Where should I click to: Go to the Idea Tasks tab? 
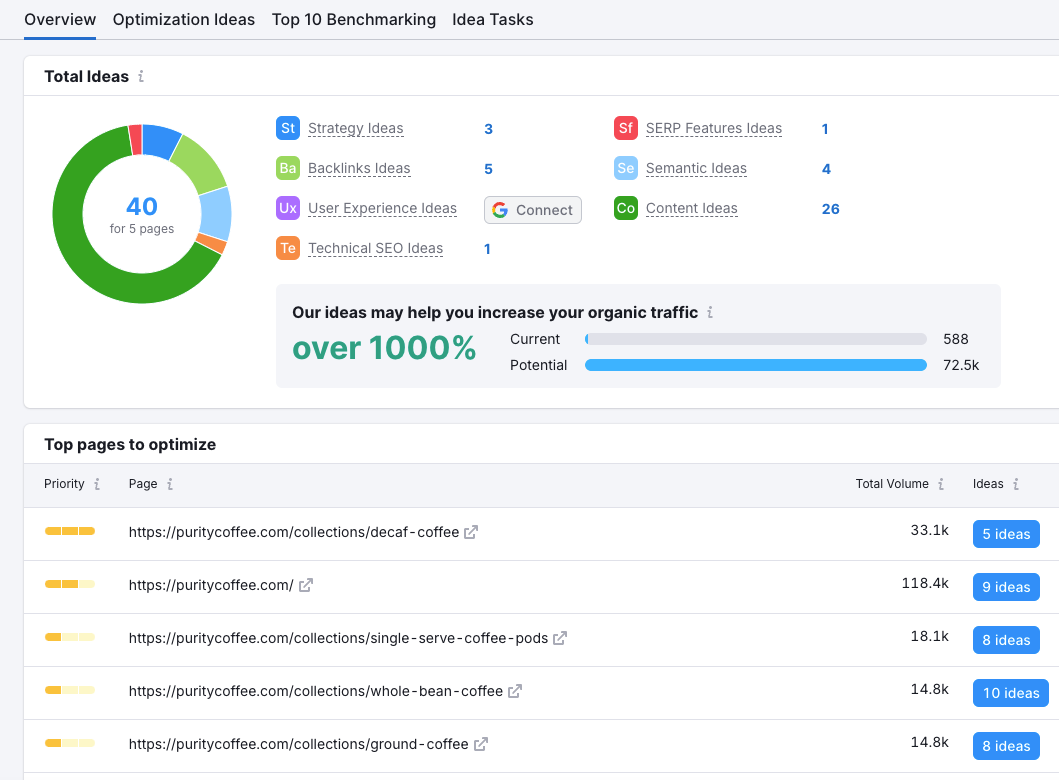(493, 20)
